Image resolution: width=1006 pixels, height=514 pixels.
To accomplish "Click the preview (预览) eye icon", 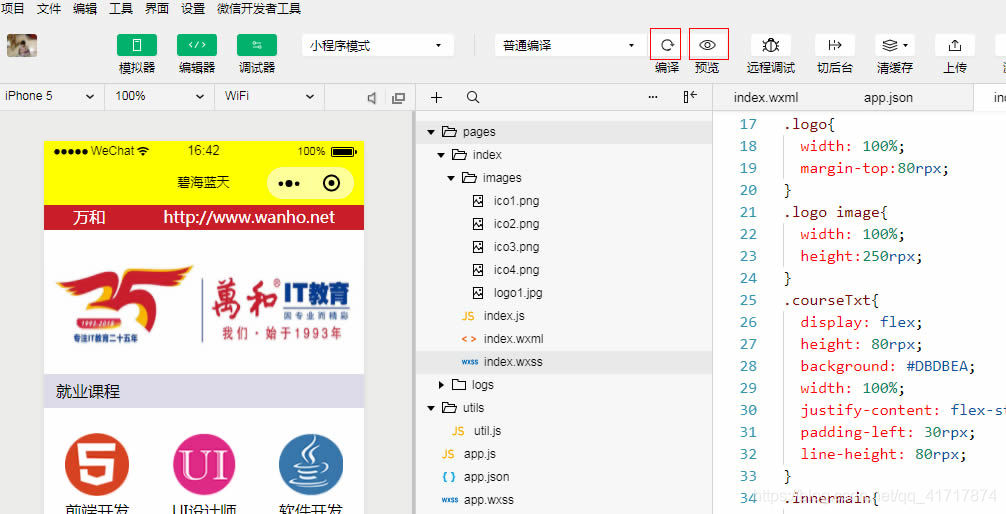I will click(x=708, y=45).
